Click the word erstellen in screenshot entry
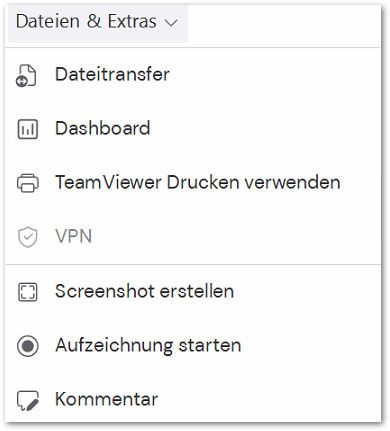Image resolution: width=390 pixels, height=431 pixels. pos(197,291)
